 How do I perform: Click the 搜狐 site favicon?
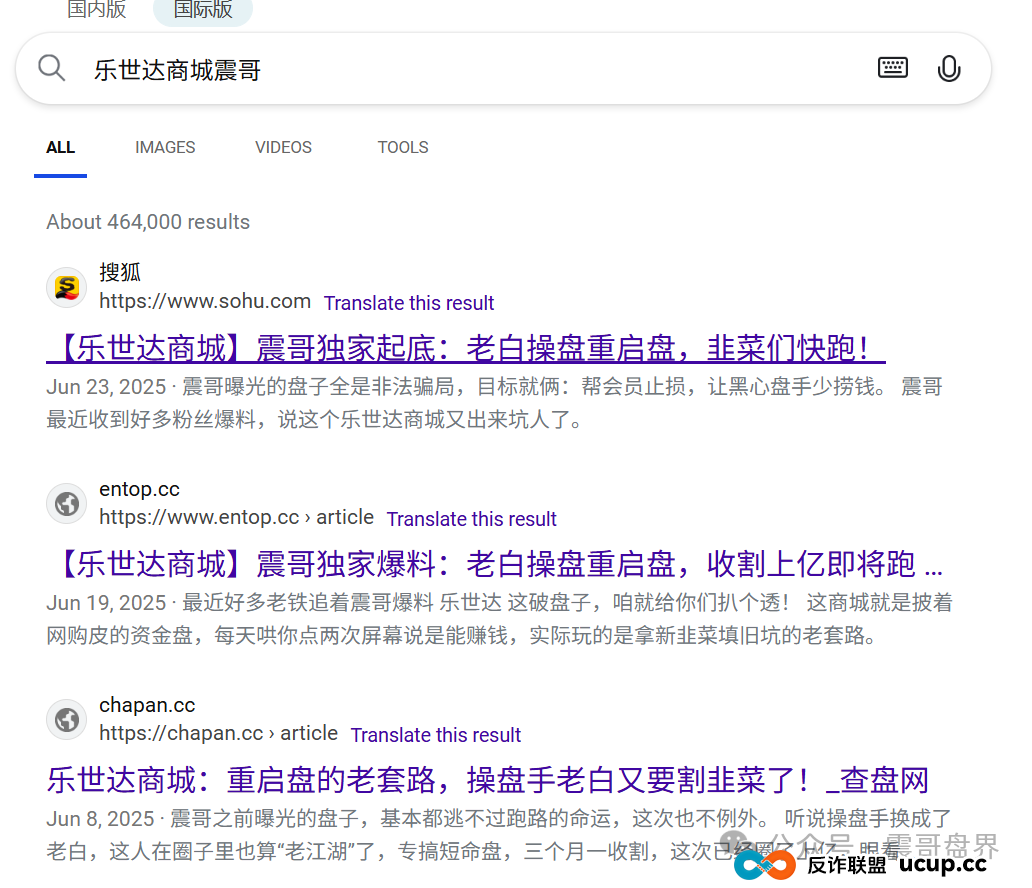click(x=66, y=287)
